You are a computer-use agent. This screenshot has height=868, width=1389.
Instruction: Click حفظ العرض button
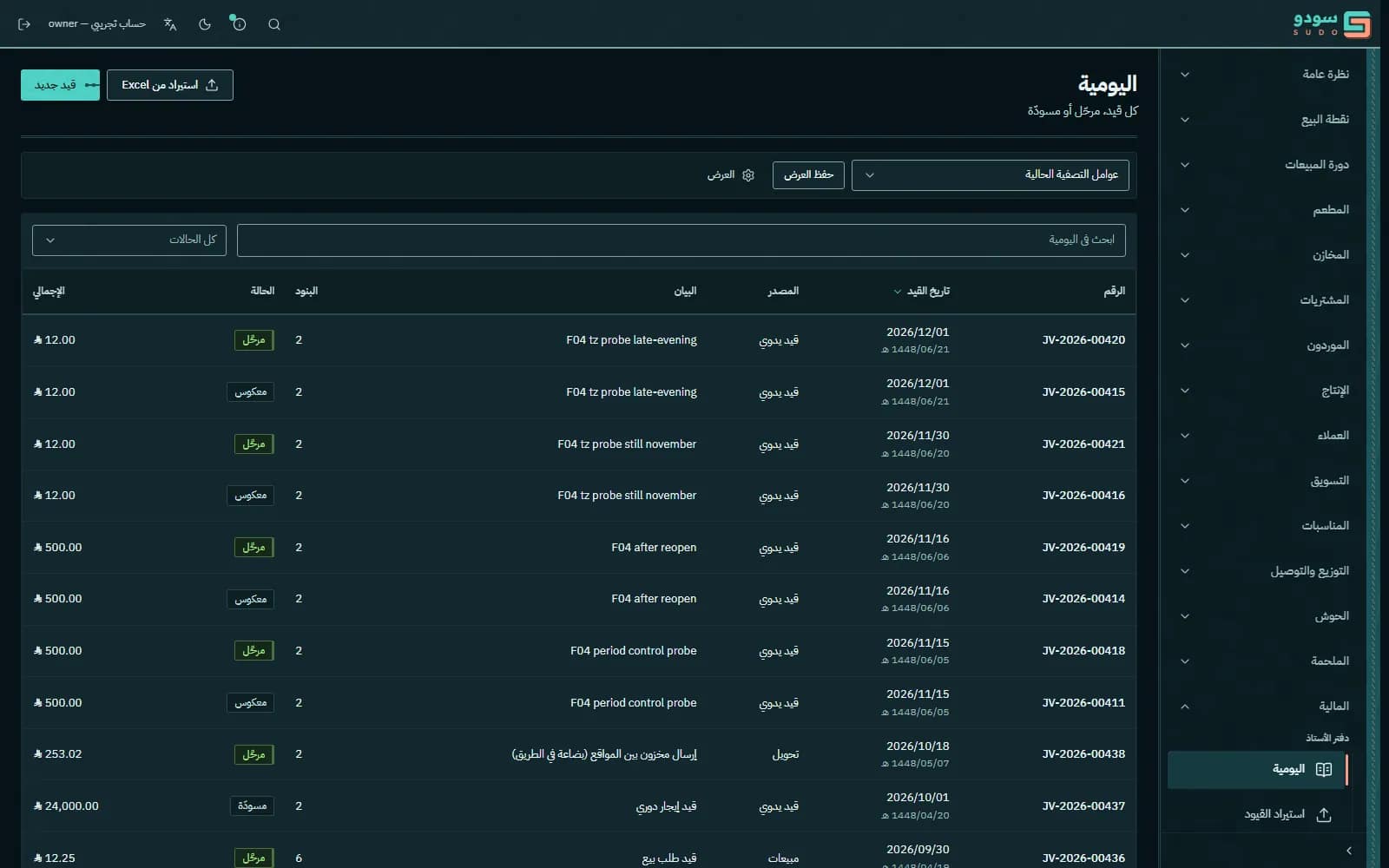tap(808, 175)
